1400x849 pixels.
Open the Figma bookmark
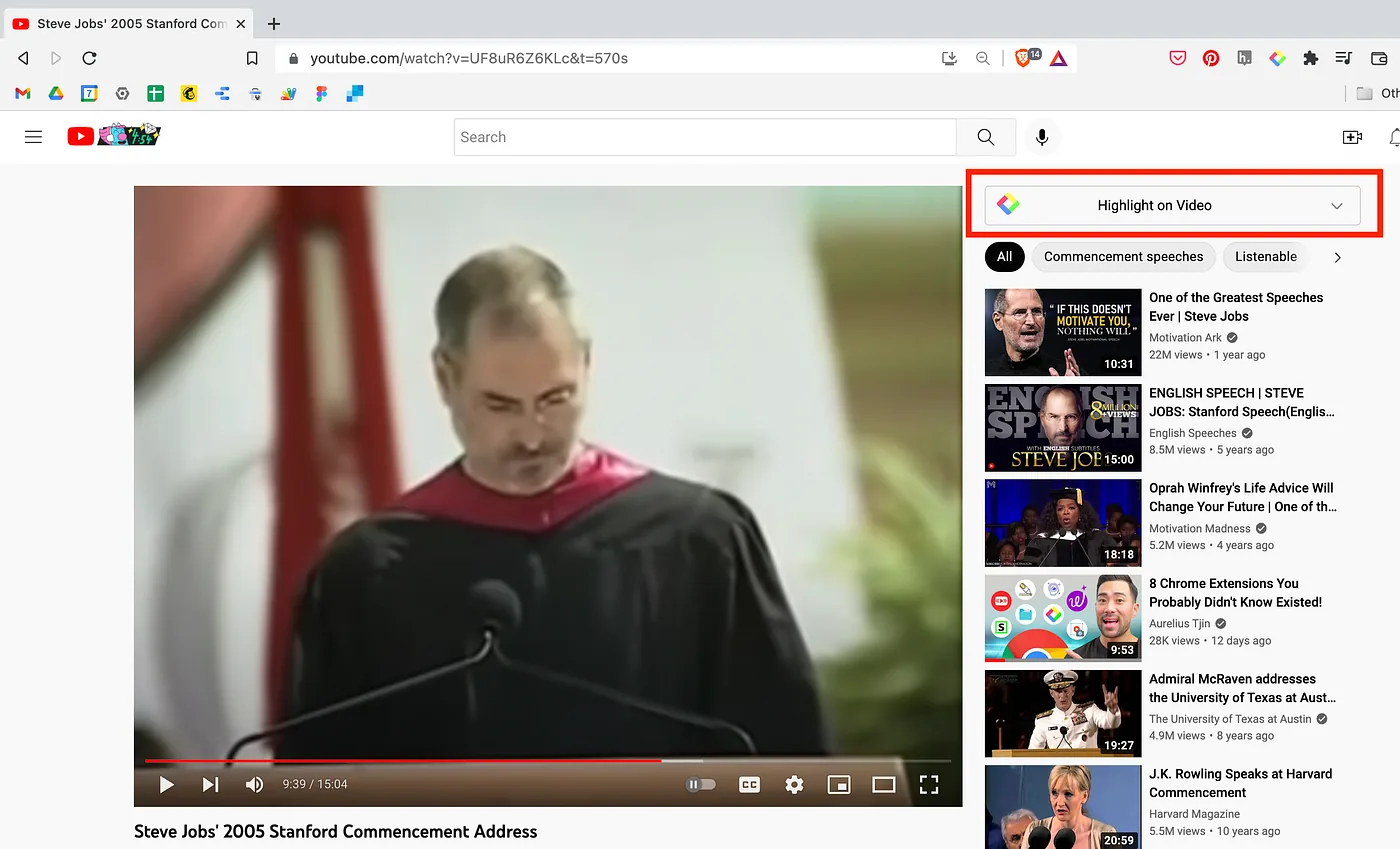point(321,93)
